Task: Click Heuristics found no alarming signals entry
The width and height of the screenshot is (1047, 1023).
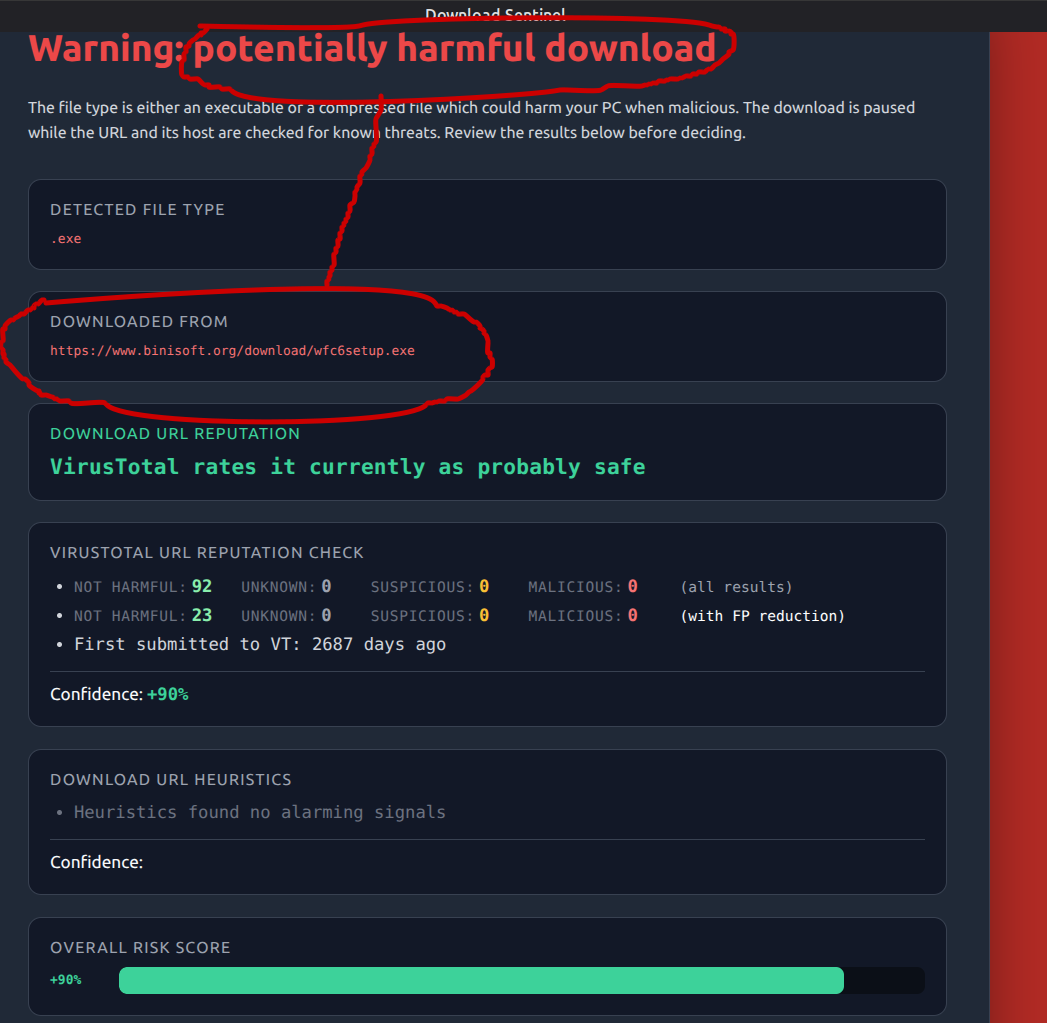Action: 260,812
